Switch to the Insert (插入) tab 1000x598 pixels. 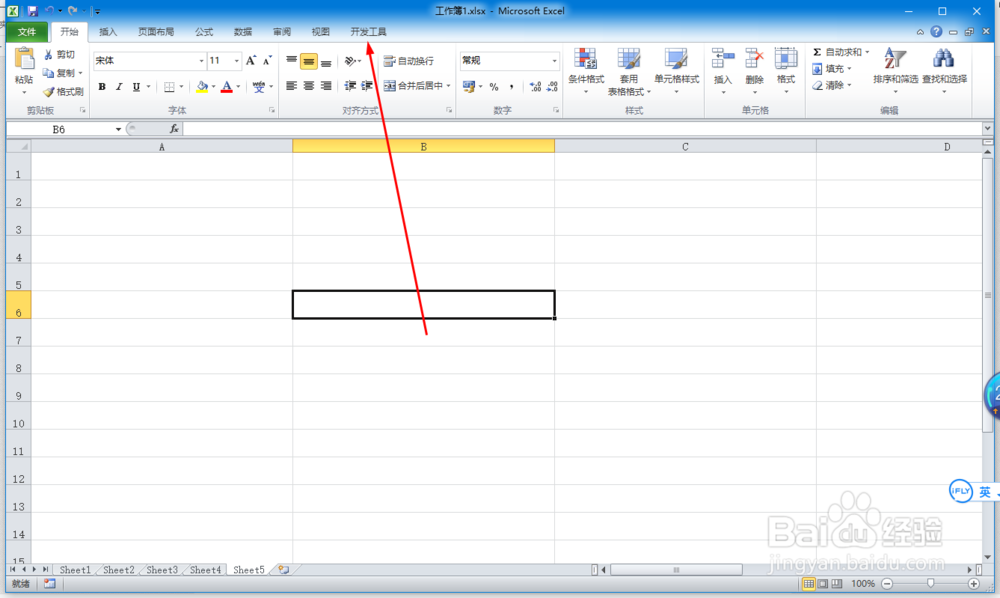(x=108, y=32)
